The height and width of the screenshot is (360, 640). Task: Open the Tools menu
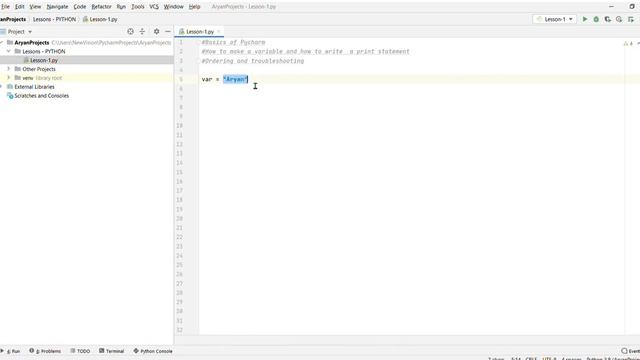138,7
